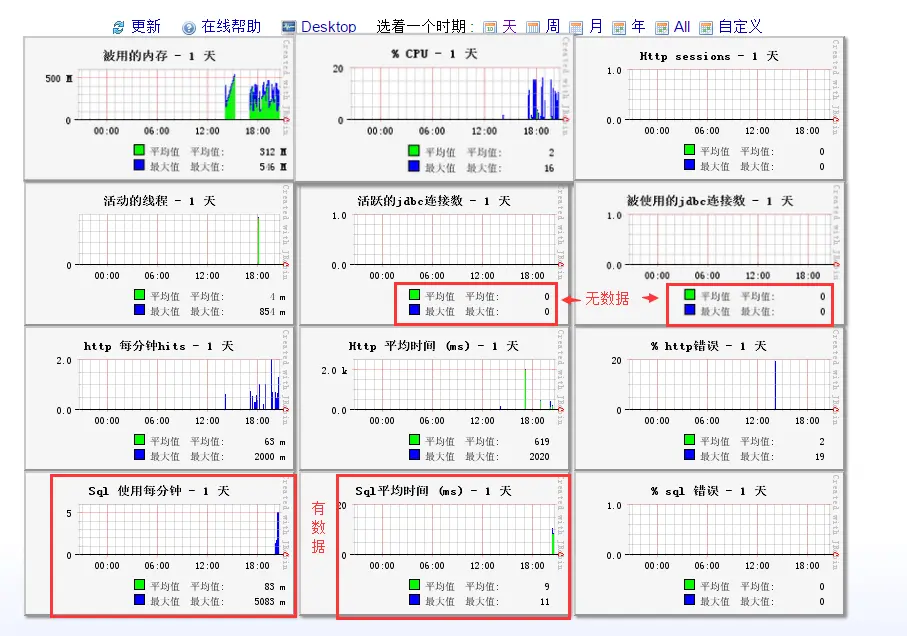The width and height of the screenshot is (907, 636).
Task: Click the Sql平均时间 maximum value 11
Action: tap(545, 602)
